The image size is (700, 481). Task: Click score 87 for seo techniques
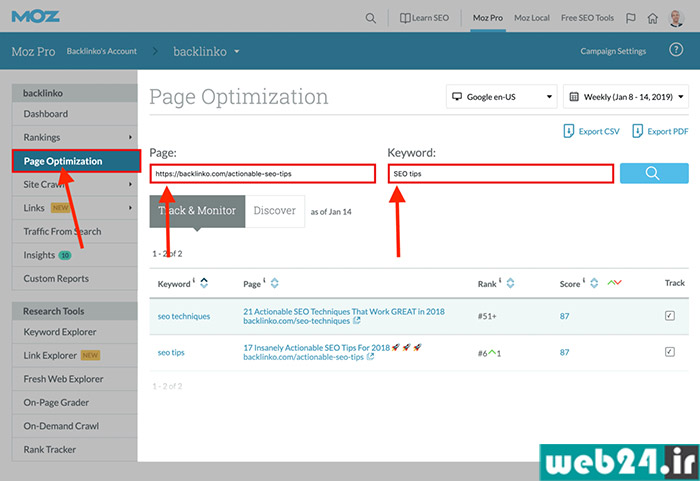click(x=564, y=316)
